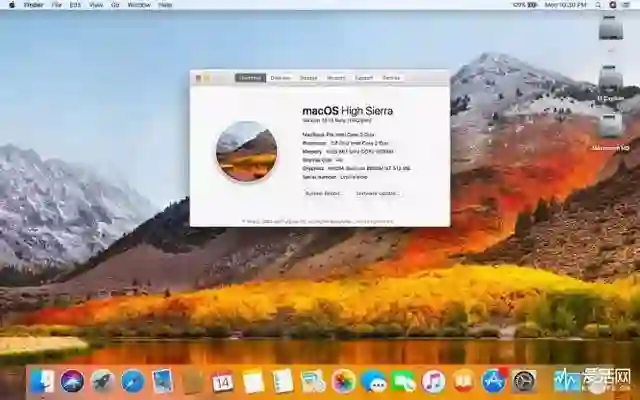Open the Edit menu
640x400 pixels.
point(75,5)
